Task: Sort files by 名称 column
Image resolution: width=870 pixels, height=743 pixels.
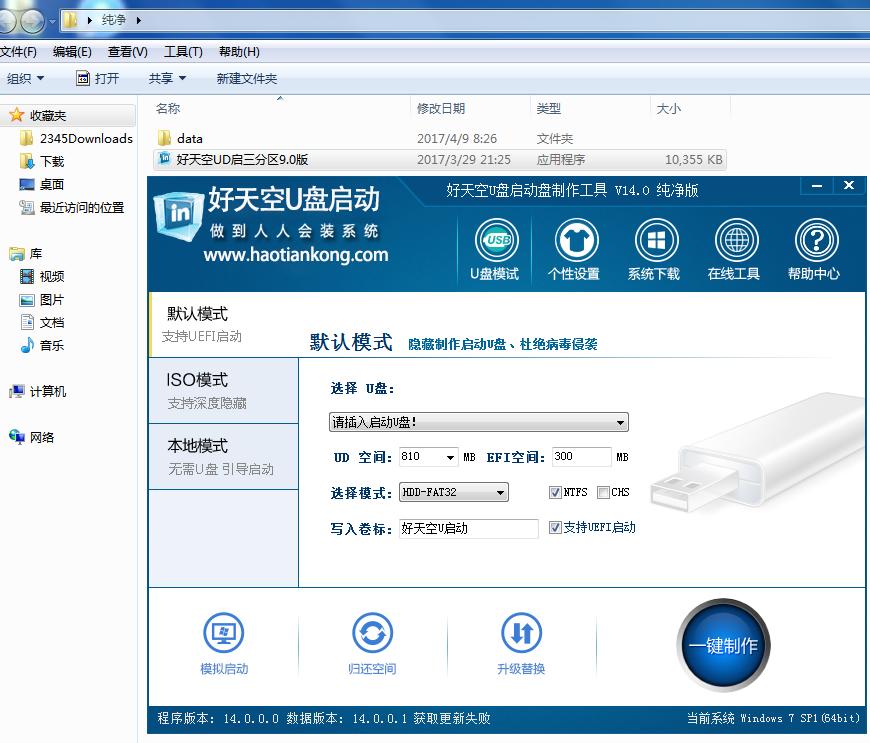Action: point(168,108)
